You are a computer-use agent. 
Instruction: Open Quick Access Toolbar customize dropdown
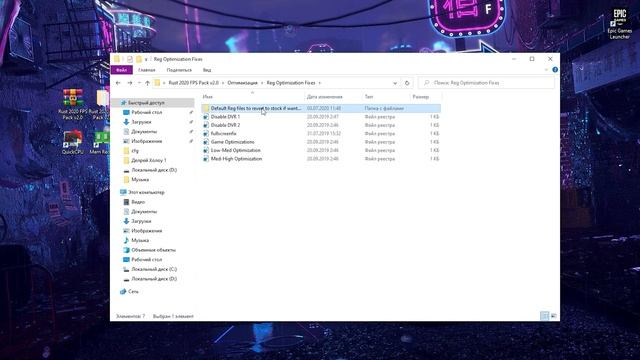point(146,60)
